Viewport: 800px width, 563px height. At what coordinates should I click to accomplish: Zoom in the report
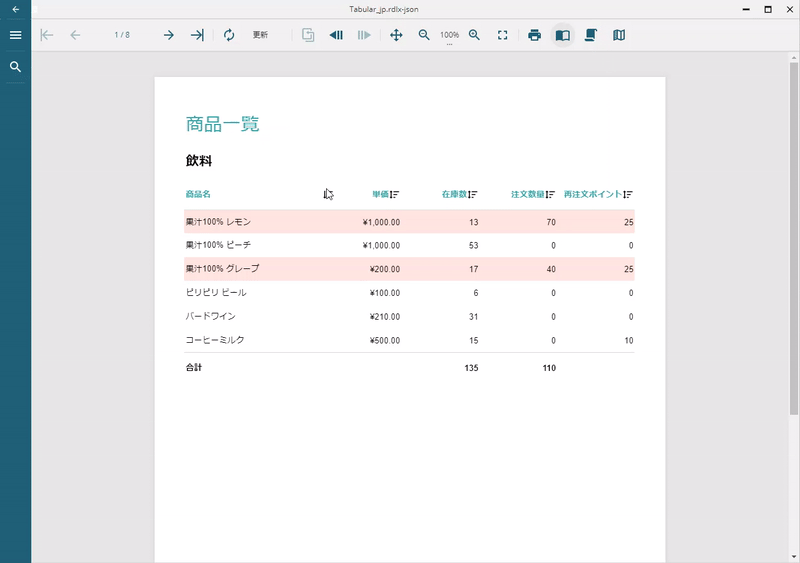474,35
